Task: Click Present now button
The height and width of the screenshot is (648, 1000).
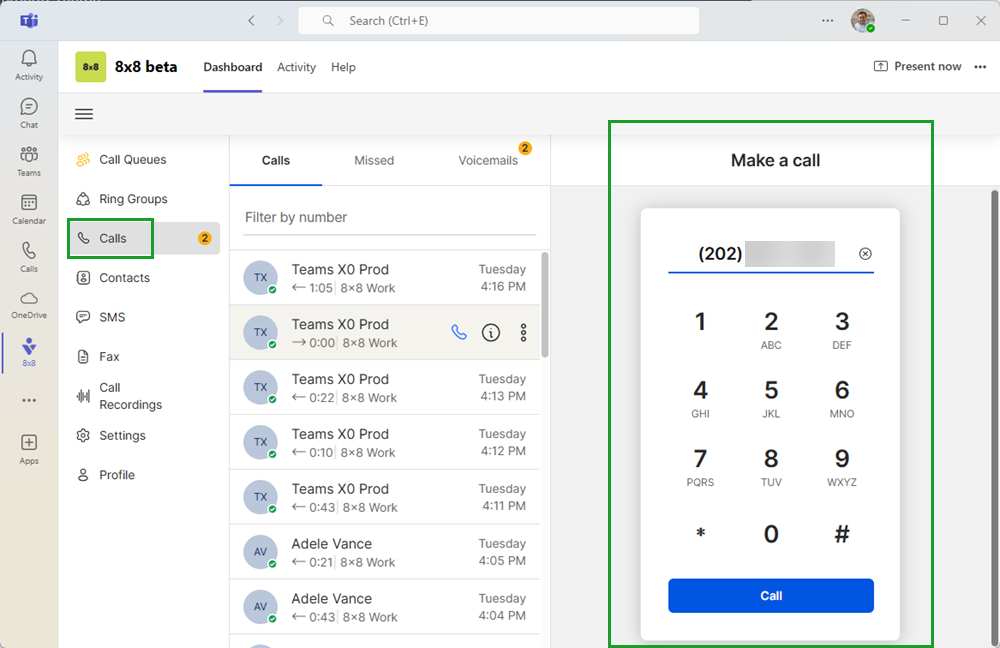Action: (x=917, y=67)
